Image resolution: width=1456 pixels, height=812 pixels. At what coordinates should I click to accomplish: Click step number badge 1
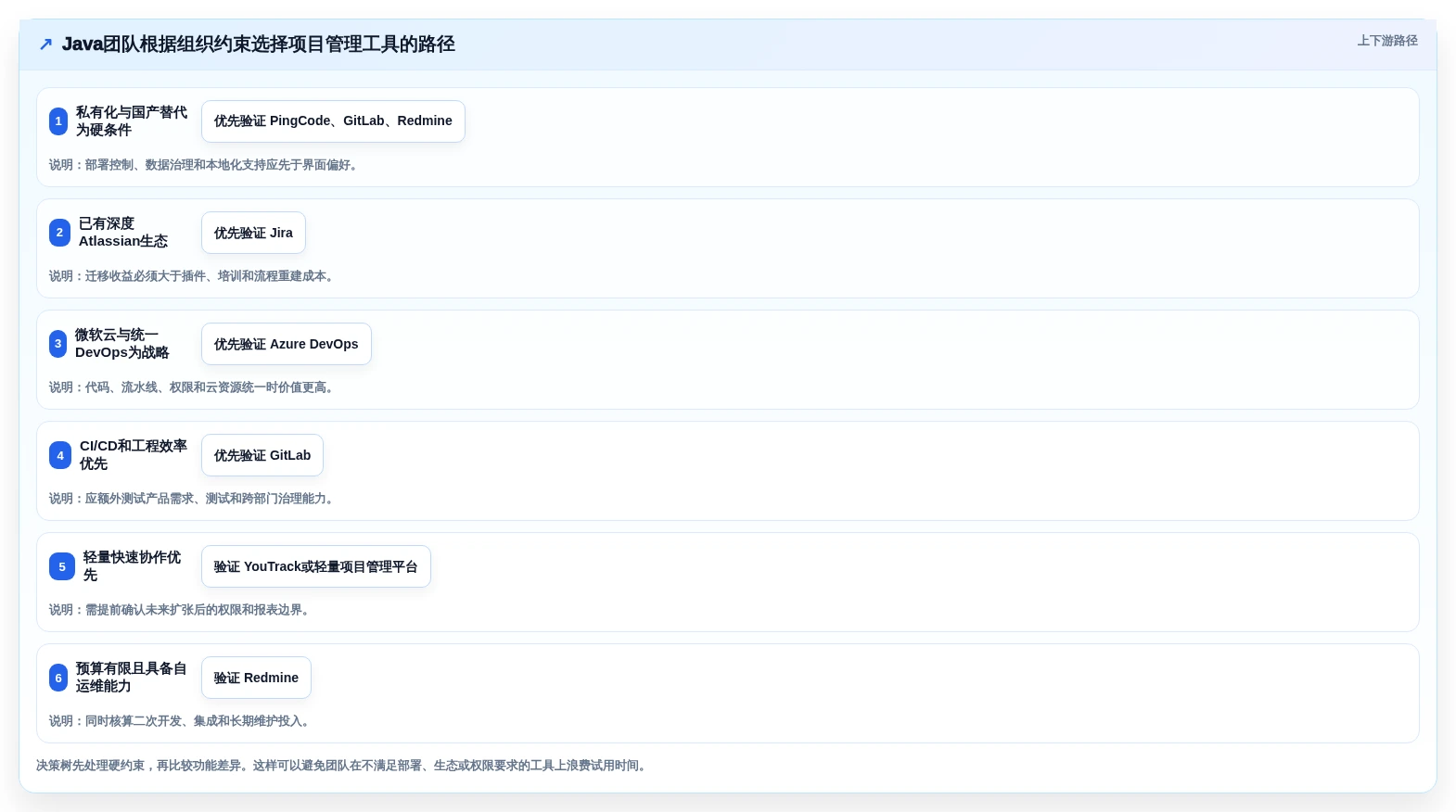point(58,121)
